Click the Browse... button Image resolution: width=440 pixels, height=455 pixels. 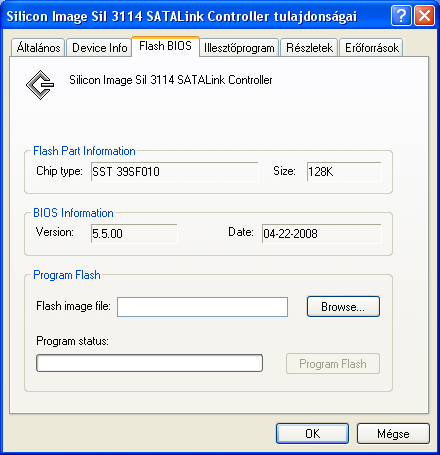point(343,306)
